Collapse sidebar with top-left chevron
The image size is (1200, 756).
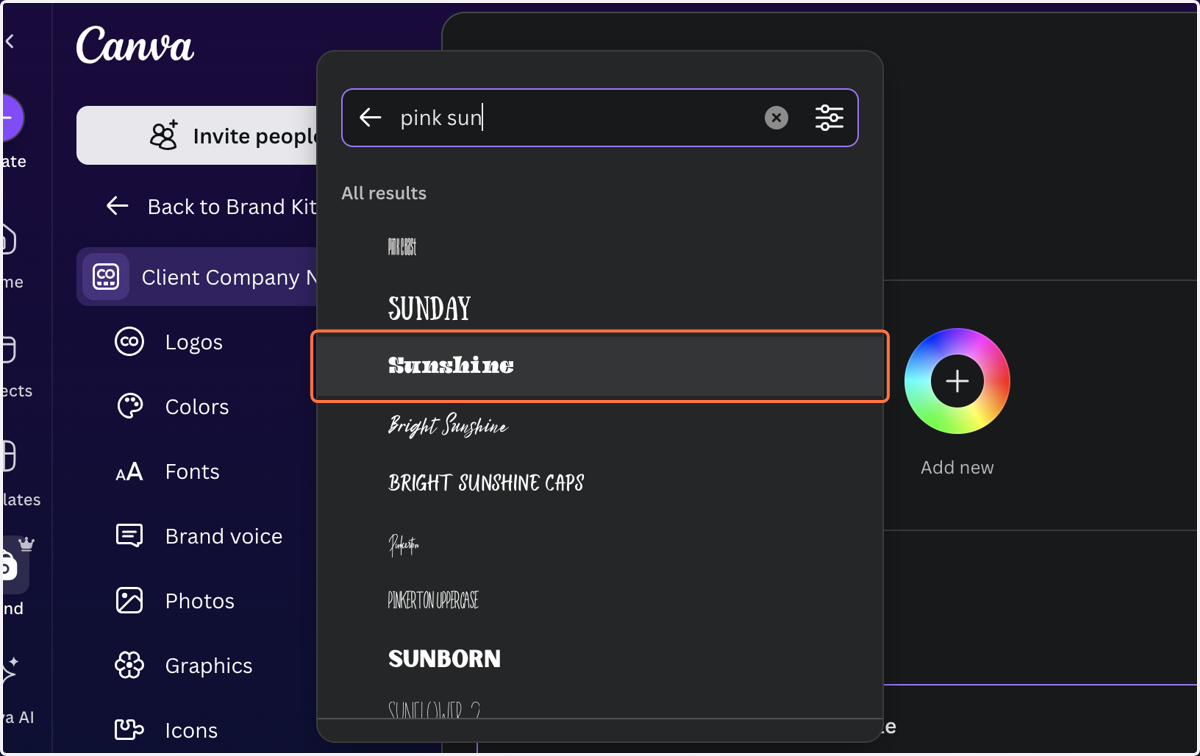pyautogui.click(x=10, y=42)
